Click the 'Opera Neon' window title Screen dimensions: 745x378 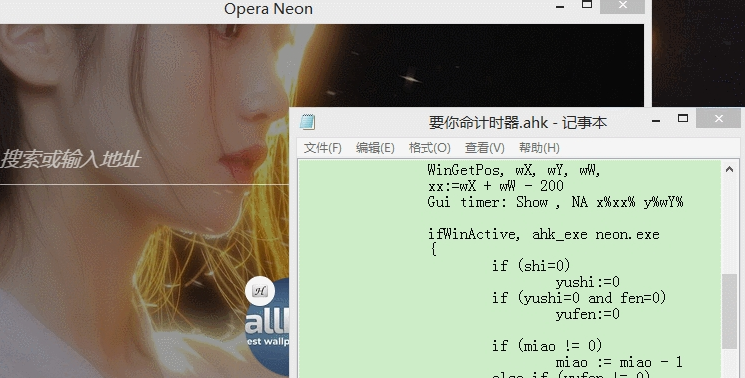tap(268, 9)
